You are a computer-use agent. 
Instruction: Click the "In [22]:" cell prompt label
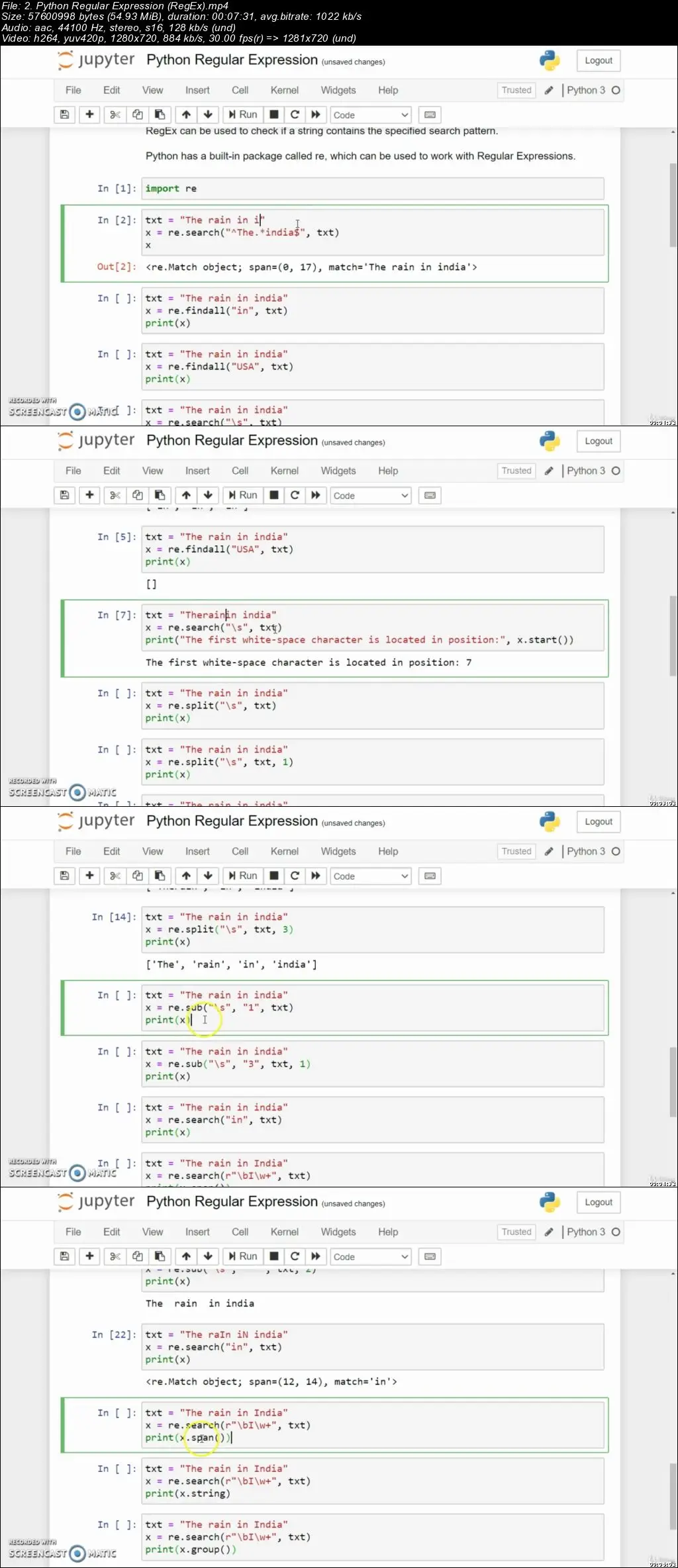tap(114, 1334)
